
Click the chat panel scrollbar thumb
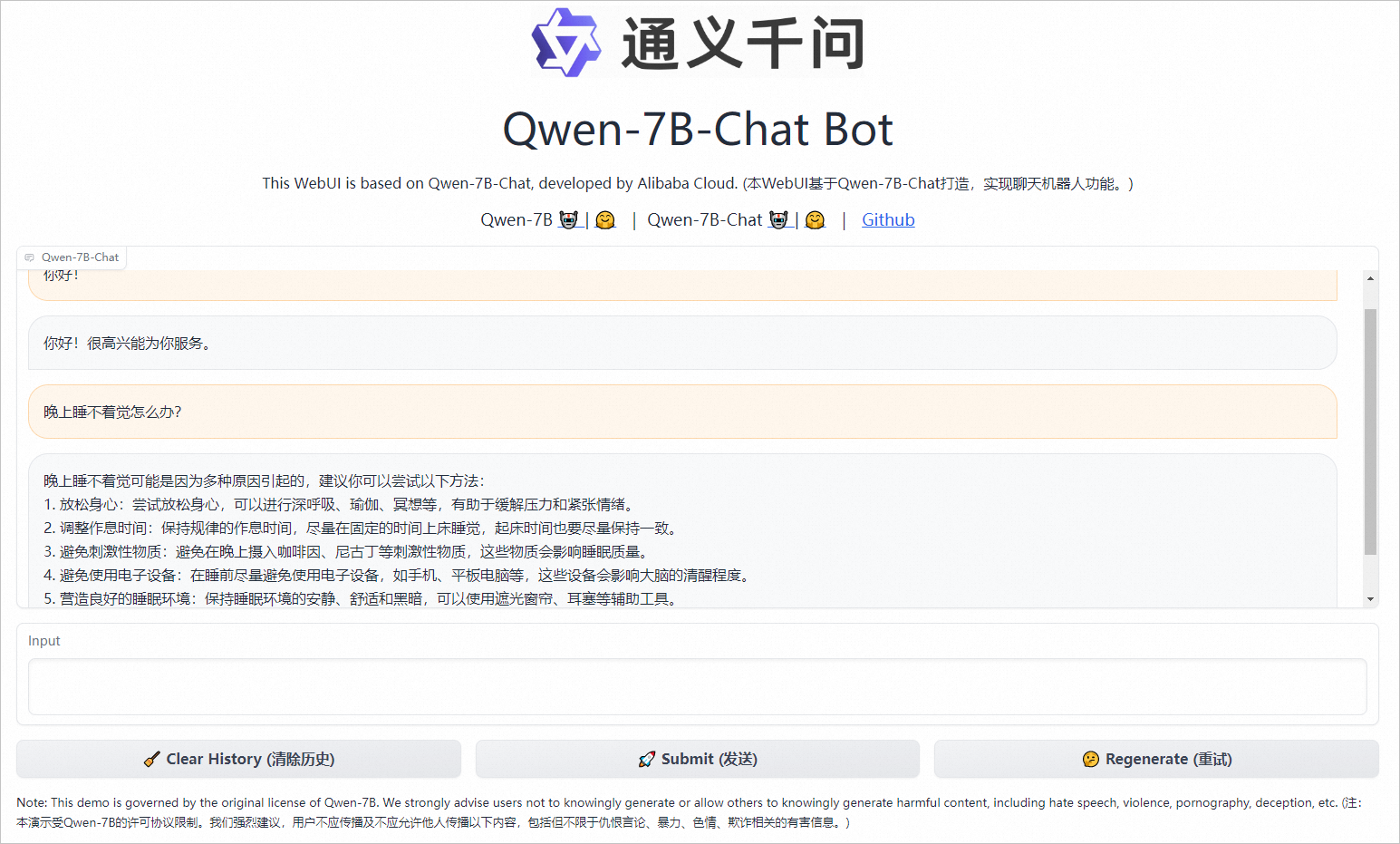click(x=1370, y=432)
